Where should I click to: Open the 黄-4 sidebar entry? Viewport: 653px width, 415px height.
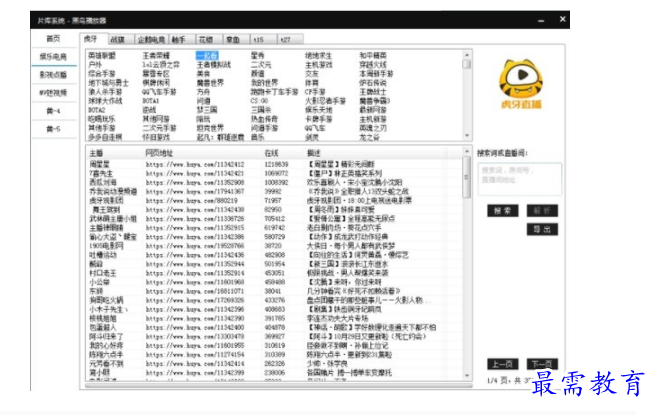(x=53, y=111)
